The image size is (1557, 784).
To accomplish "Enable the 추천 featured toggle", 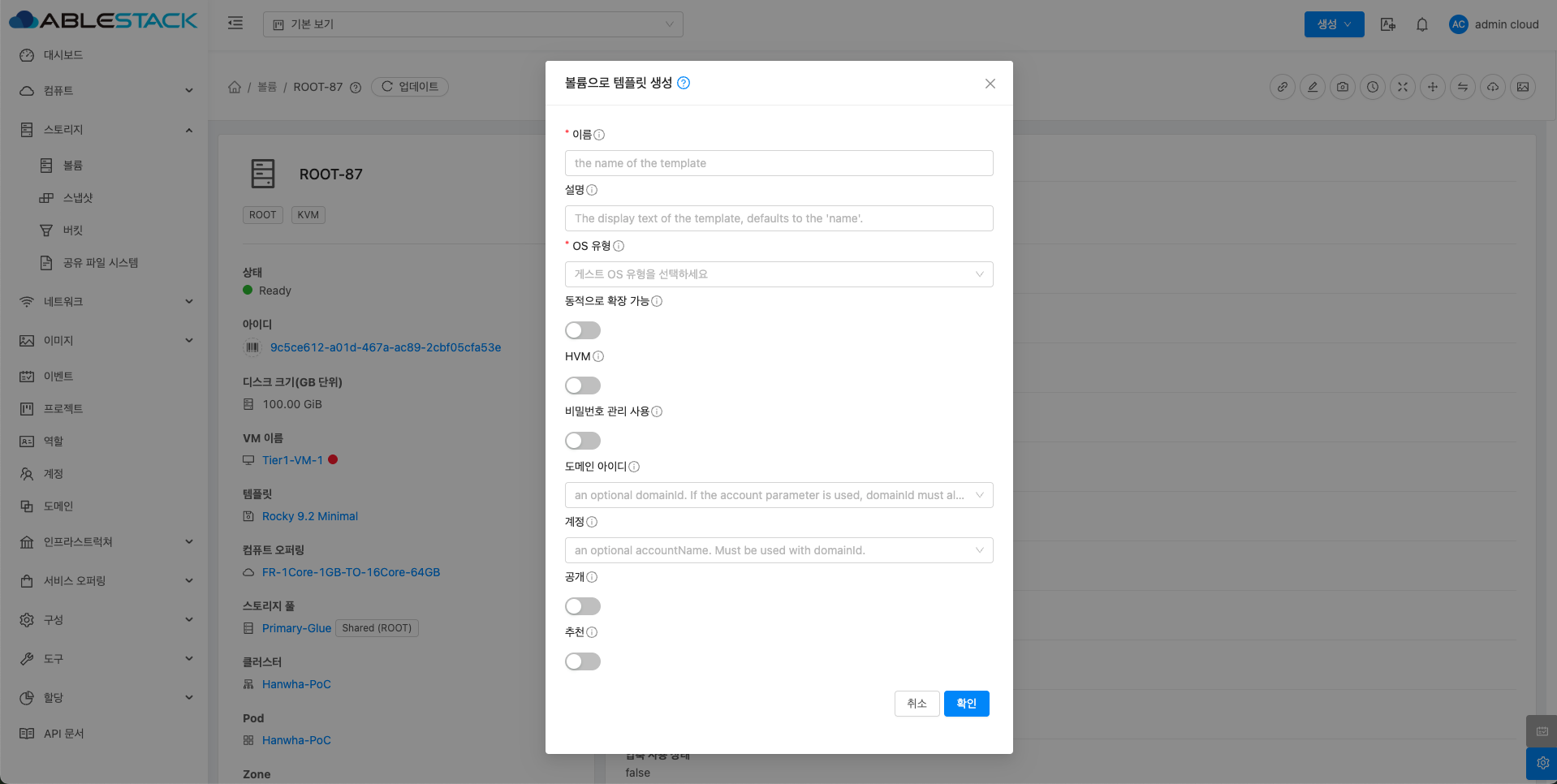I will [583, 661].
